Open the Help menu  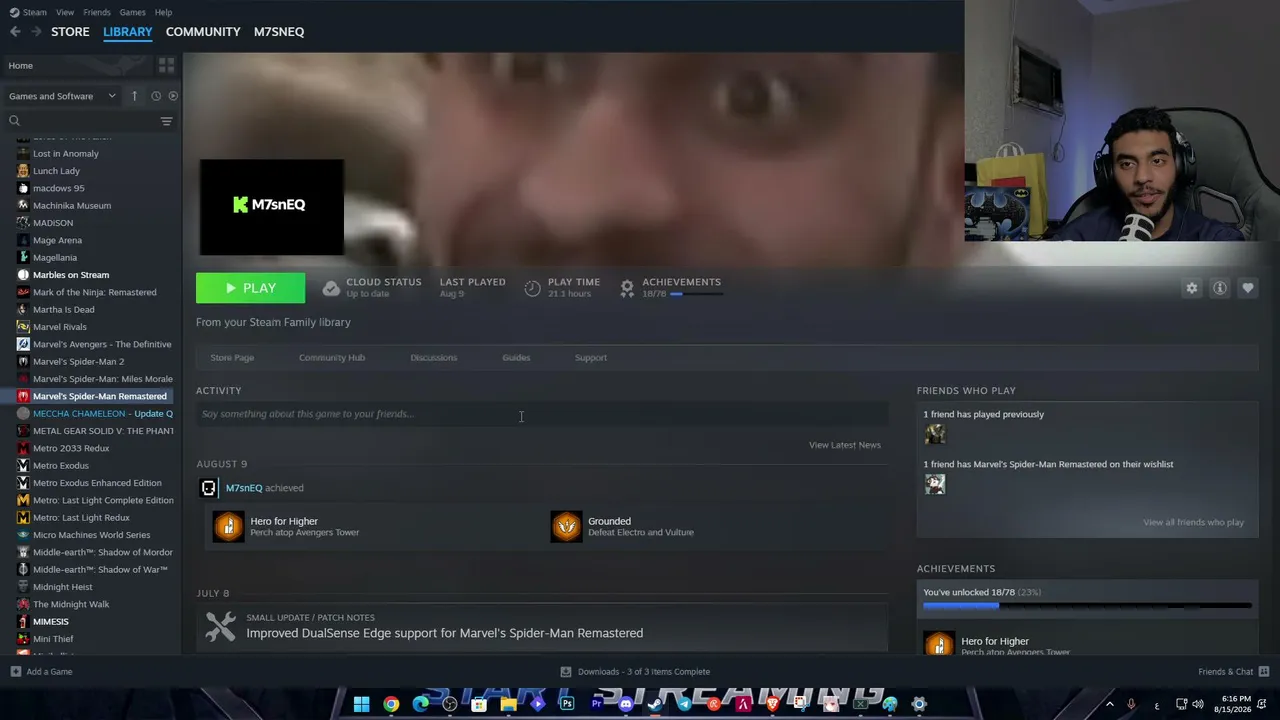163,12
